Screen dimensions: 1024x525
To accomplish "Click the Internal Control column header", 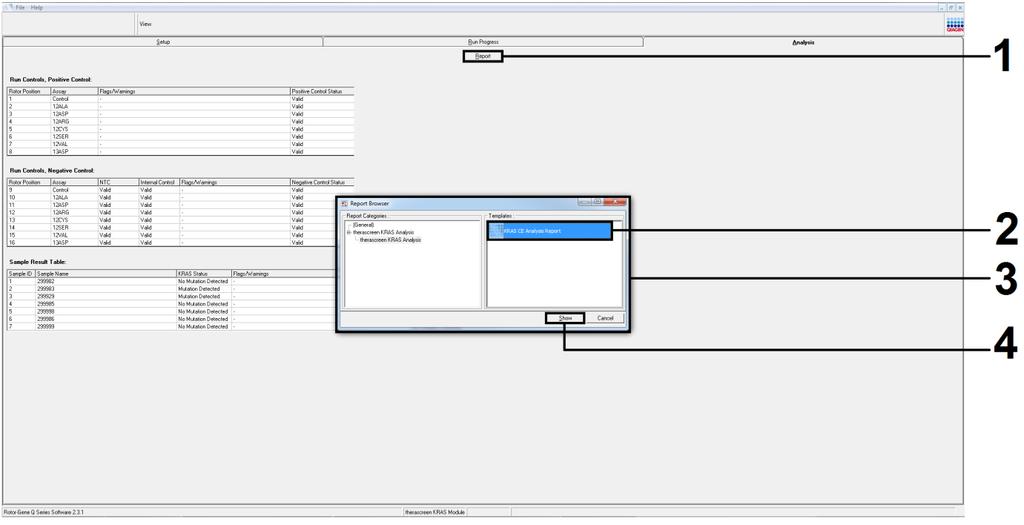I will [x=158, y=182].
